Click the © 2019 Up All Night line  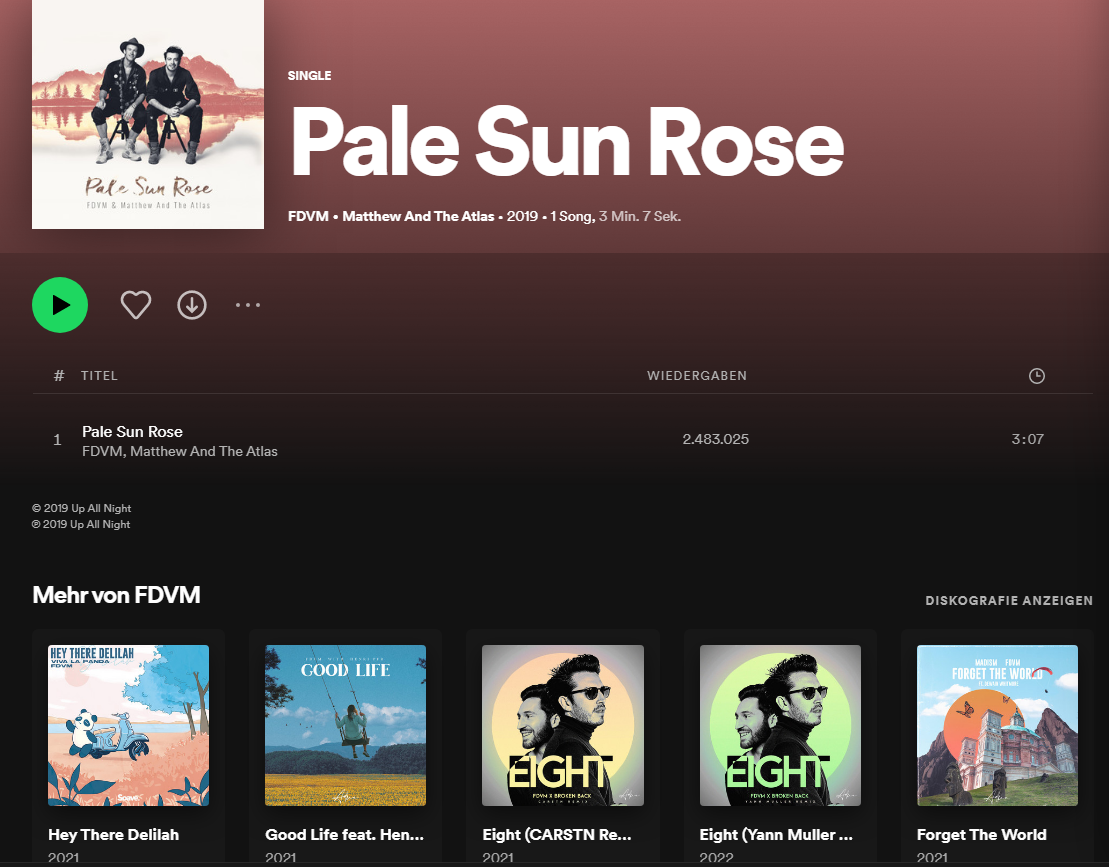coord(81,508)
